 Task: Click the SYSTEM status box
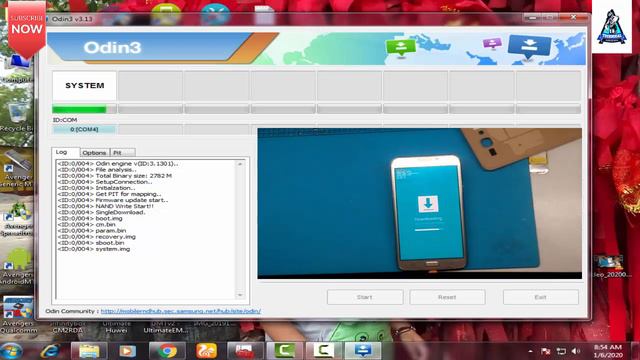tap(84, 86)
